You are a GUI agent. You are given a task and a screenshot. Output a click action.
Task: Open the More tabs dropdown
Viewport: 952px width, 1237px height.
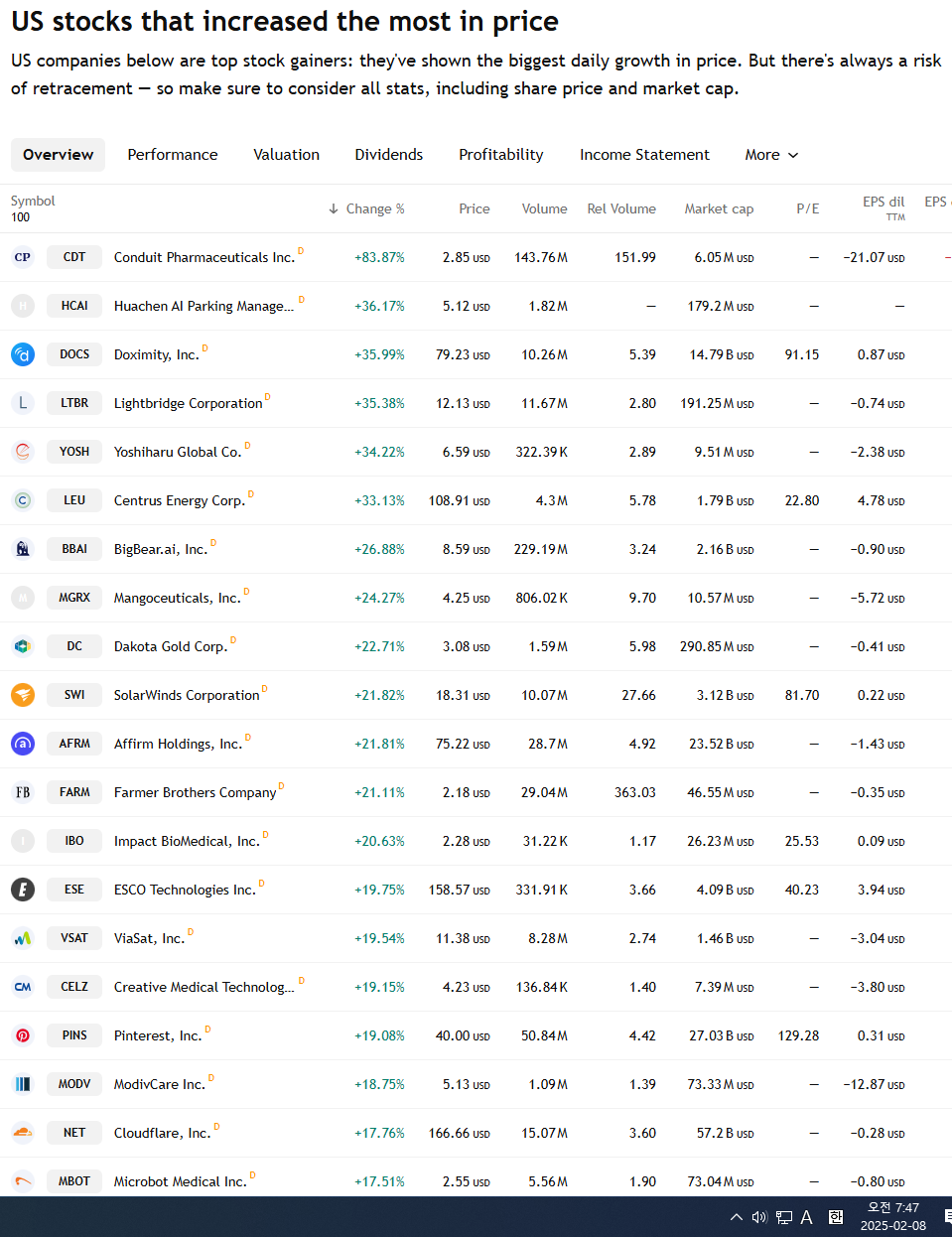(x=771, y=155)
